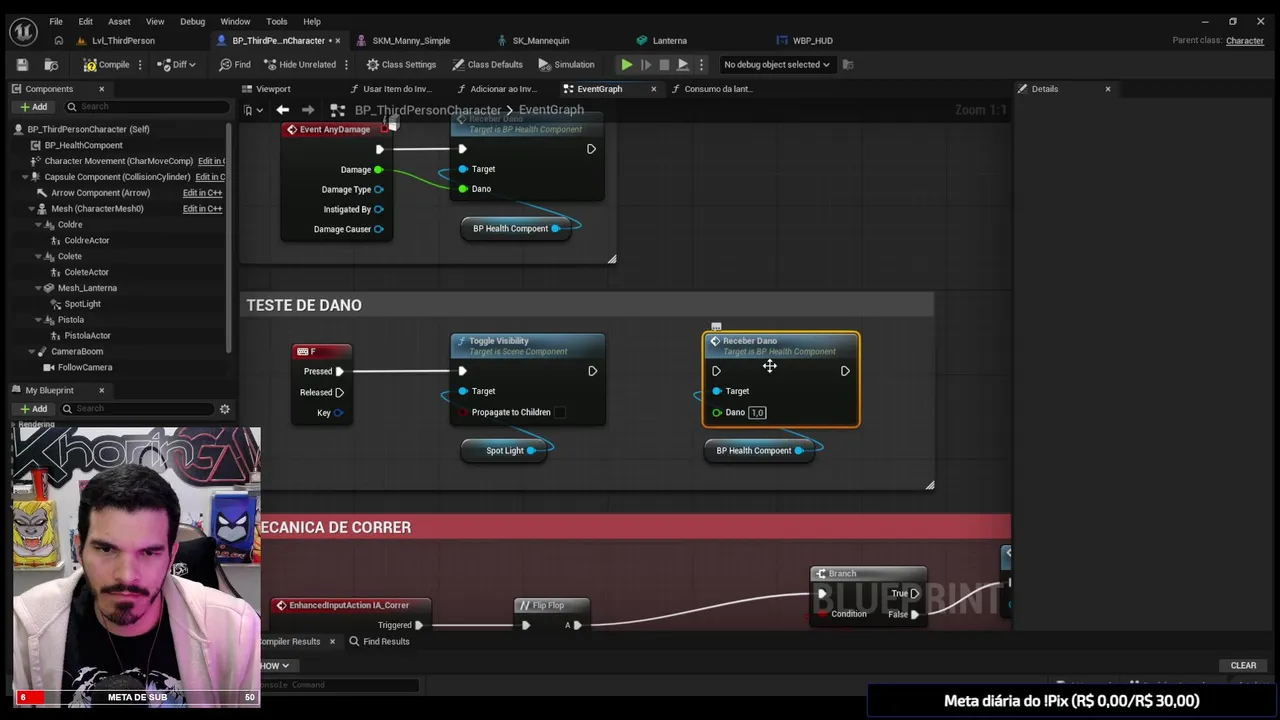The height and width of the screenshot is (720, 1280).
Task: Open the Consumo da lant... function tab
Action: pos(717,89)
